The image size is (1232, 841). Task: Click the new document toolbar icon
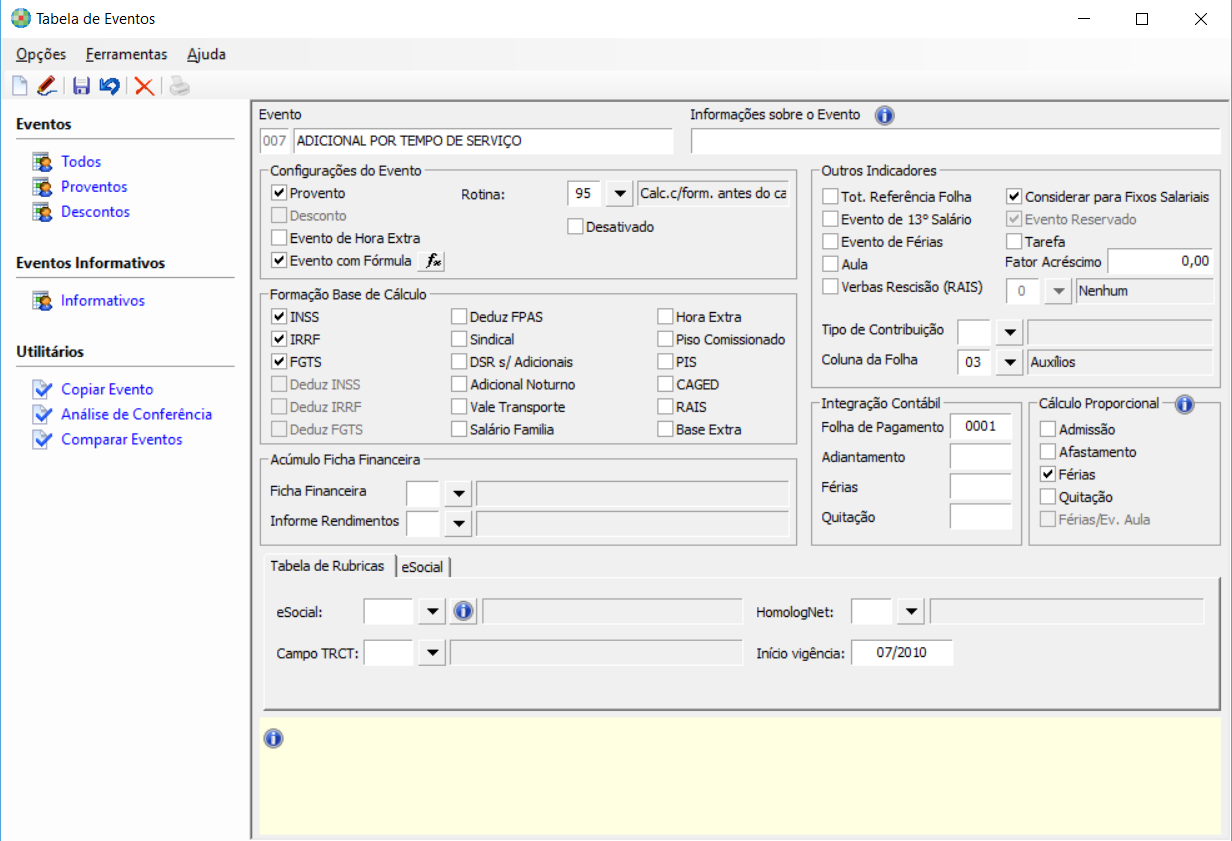[x=19, y=87]
